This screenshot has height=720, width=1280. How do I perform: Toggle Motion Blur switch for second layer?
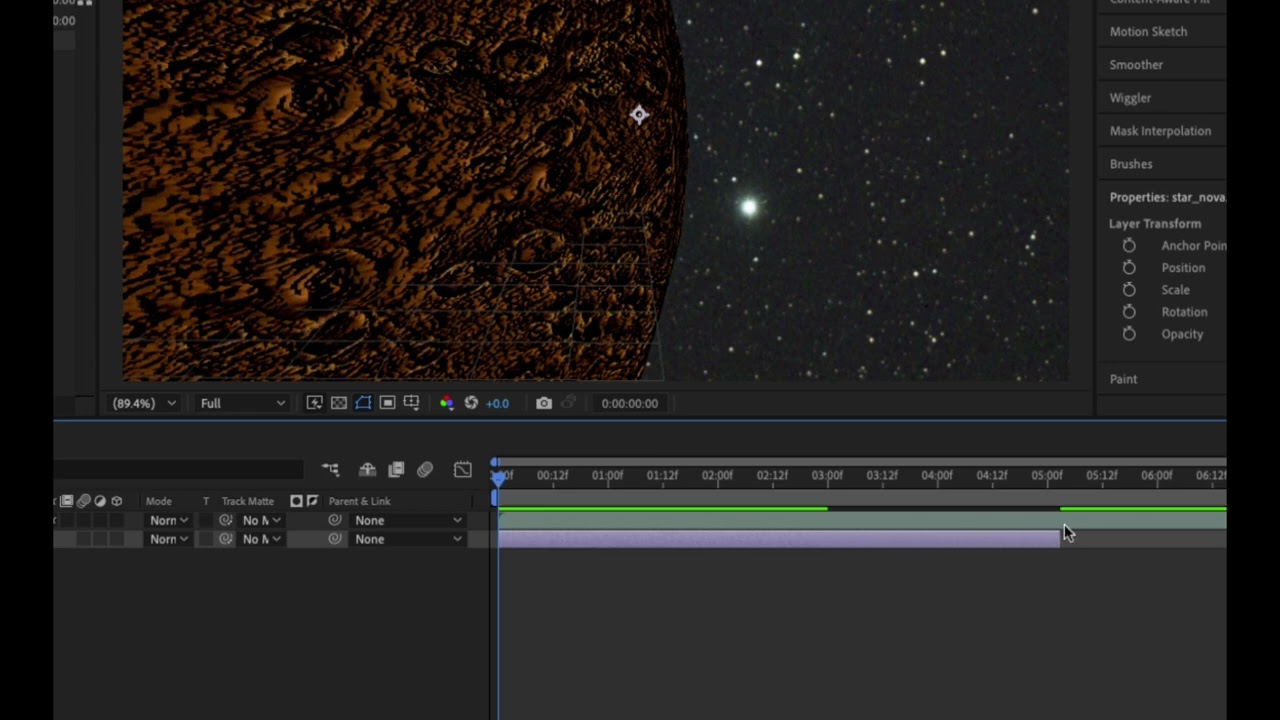(x=84, y=539)
